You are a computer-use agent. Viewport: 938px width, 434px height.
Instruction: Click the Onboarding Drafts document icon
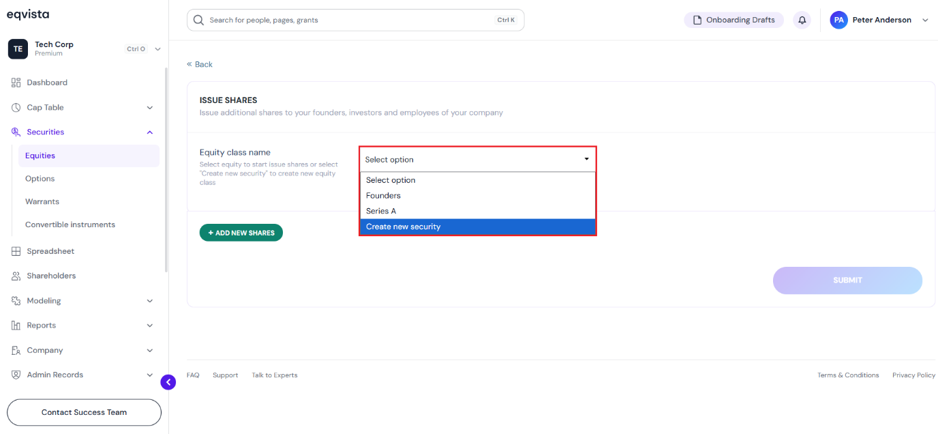(697, 20)
